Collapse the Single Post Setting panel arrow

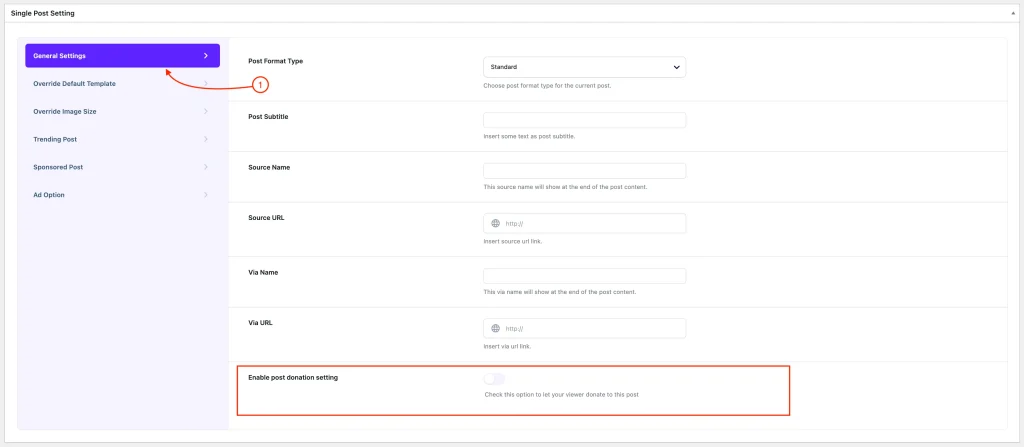tap(1012, 13)
